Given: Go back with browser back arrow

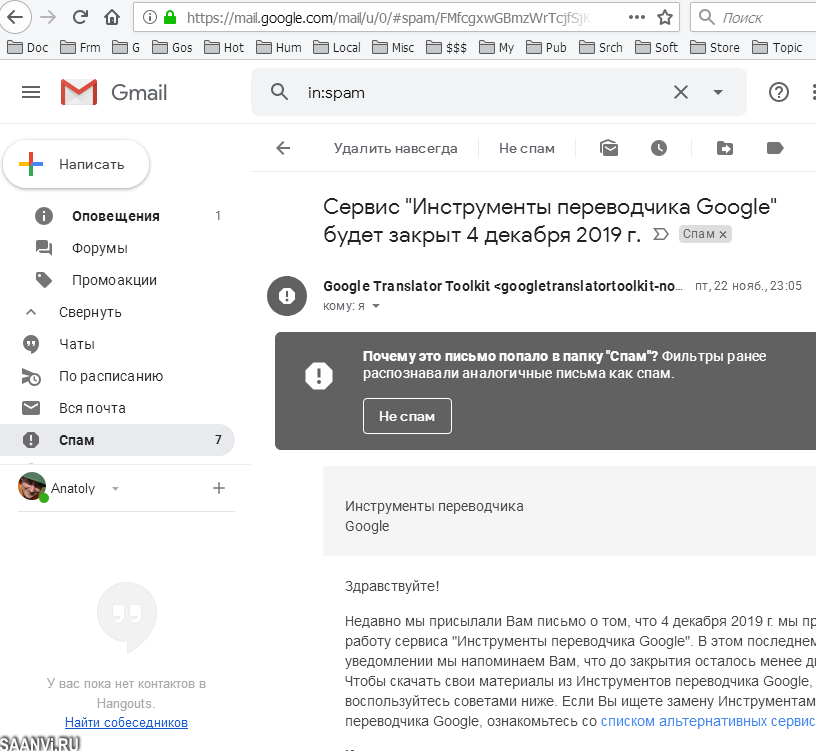Looking at the screenshot, I should click(x=15, y=17).
